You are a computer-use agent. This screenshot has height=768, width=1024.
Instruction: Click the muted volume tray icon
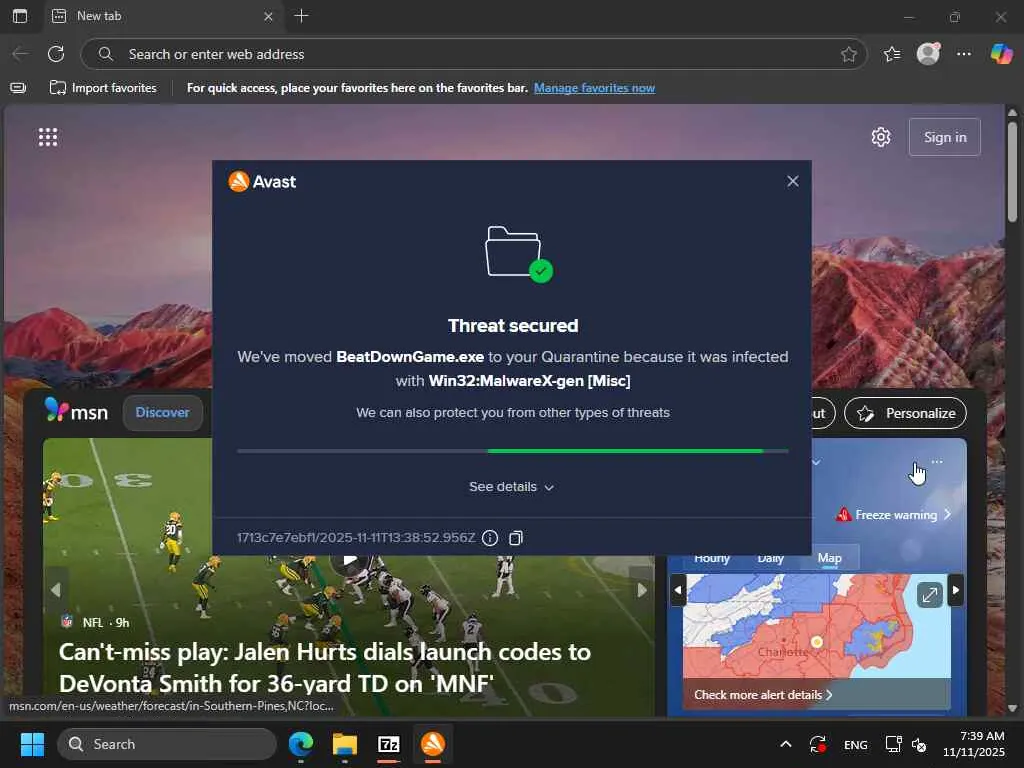click(919, 744)
